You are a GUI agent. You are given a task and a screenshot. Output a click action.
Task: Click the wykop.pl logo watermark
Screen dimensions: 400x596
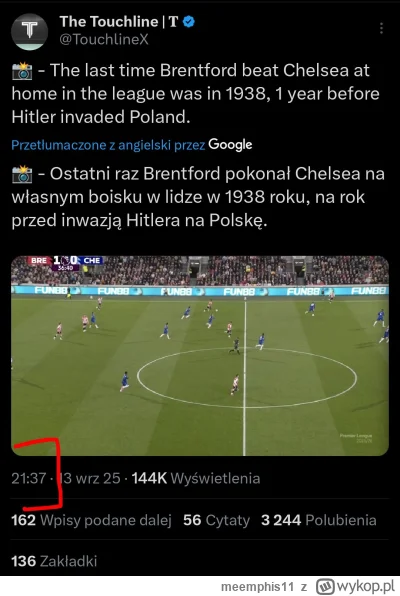click(x=355, y=586)
